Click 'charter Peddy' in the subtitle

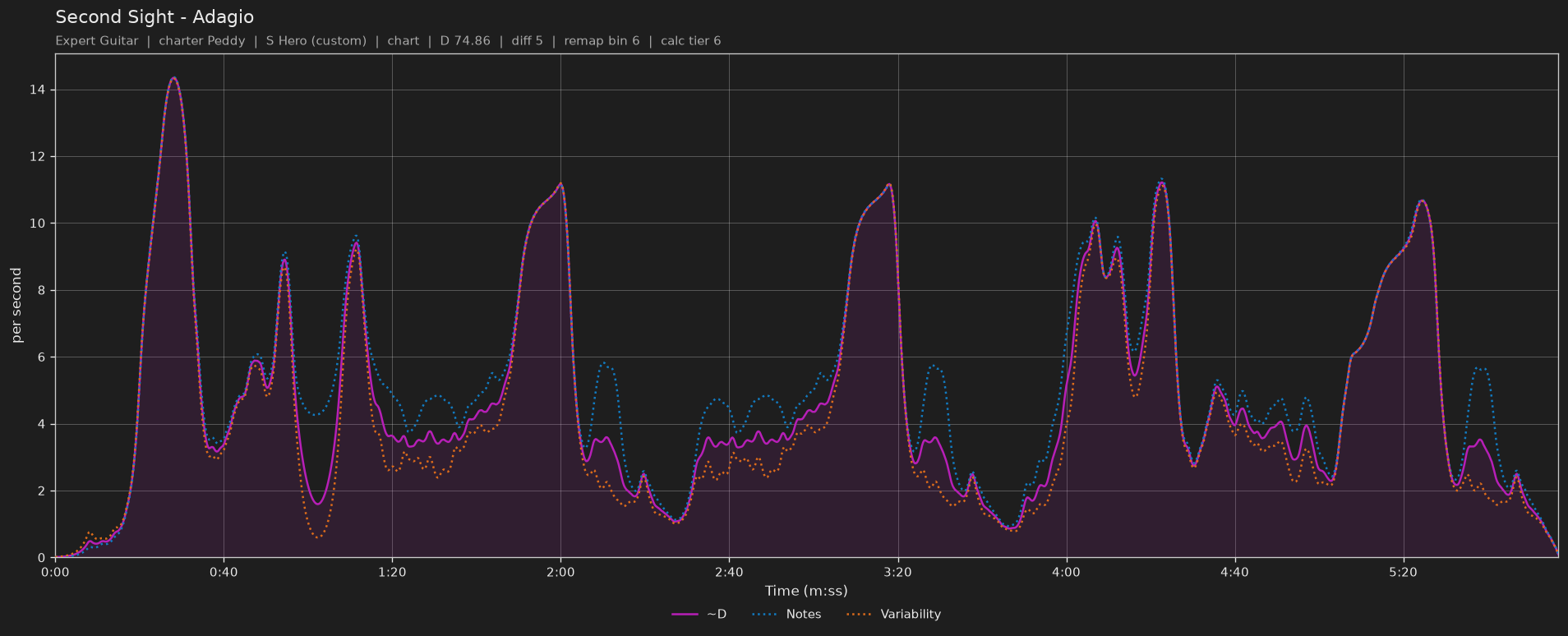point(202,40)
